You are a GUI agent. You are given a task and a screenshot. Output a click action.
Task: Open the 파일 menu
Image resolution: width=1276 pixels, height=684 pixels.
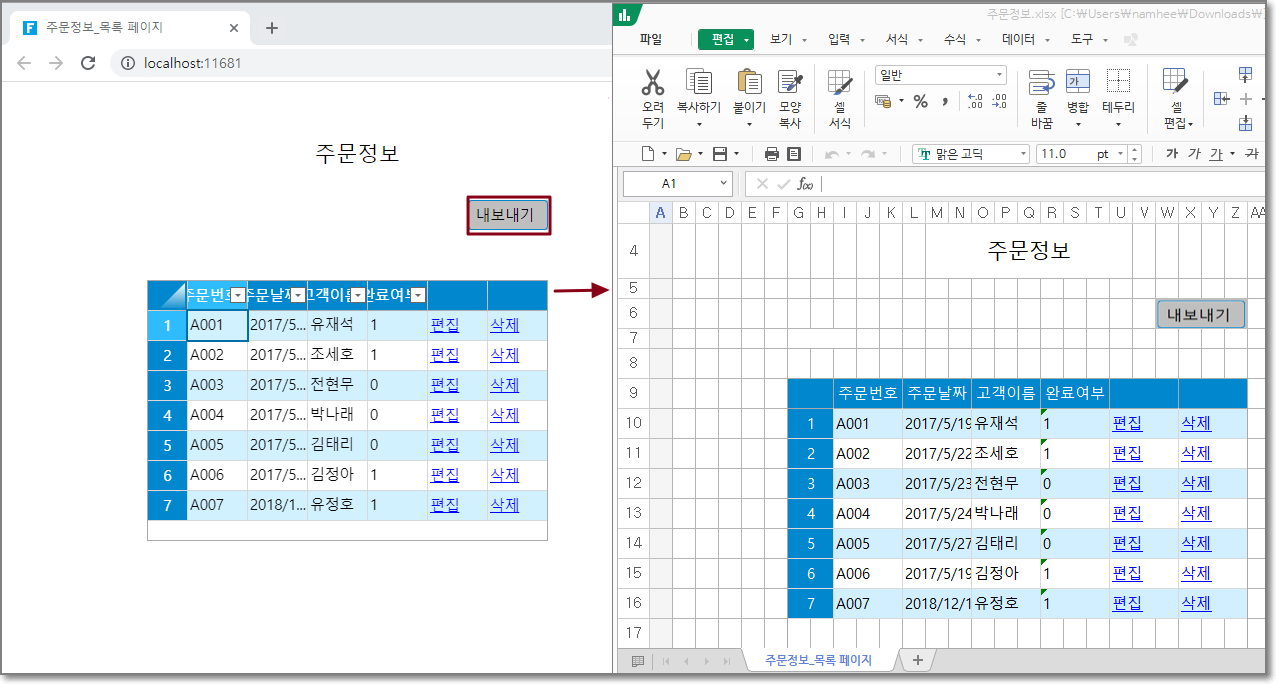click(650, 39)
